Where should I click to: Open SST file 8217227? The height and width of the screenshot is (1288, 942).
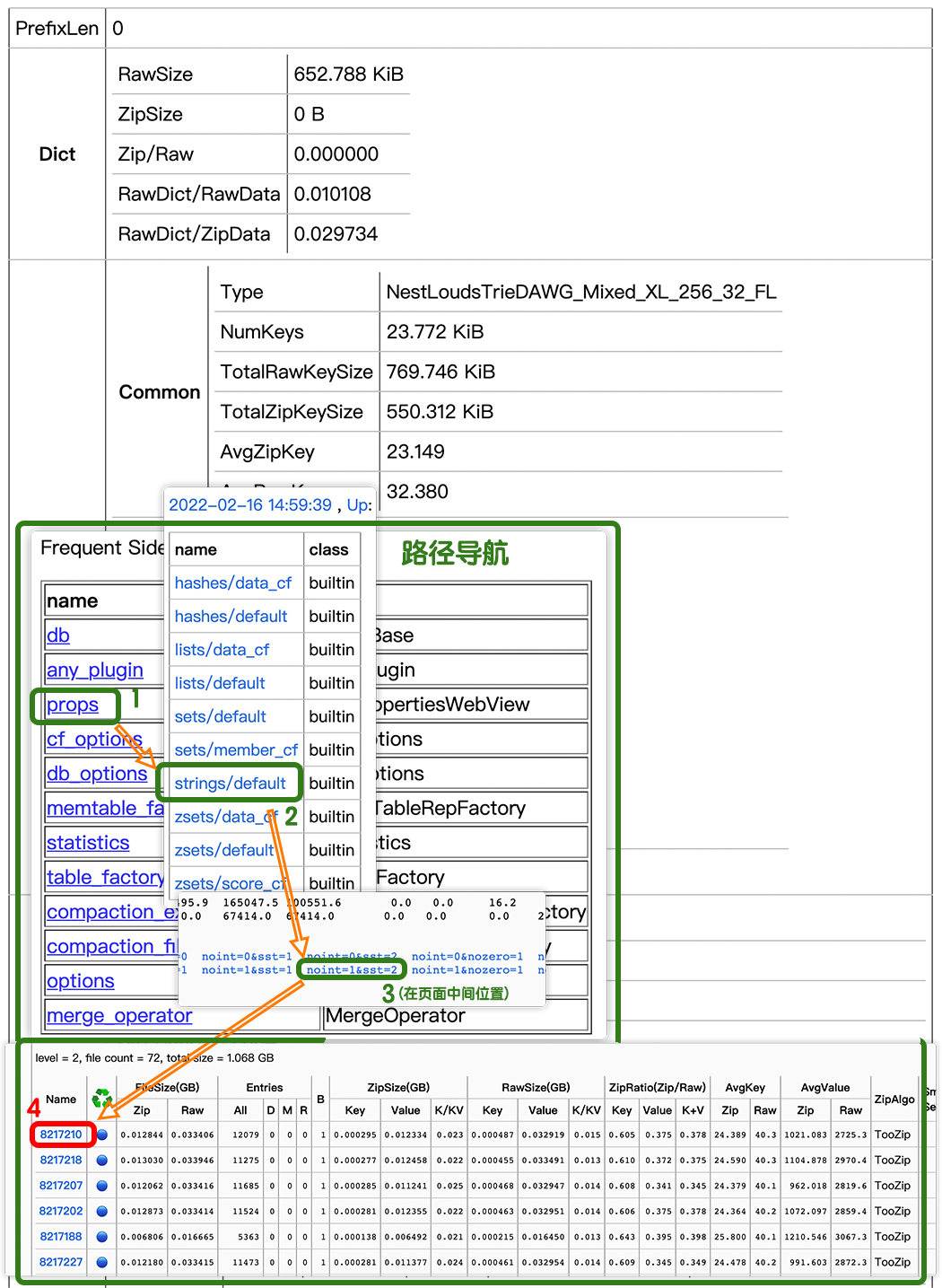pos(61,1262)
